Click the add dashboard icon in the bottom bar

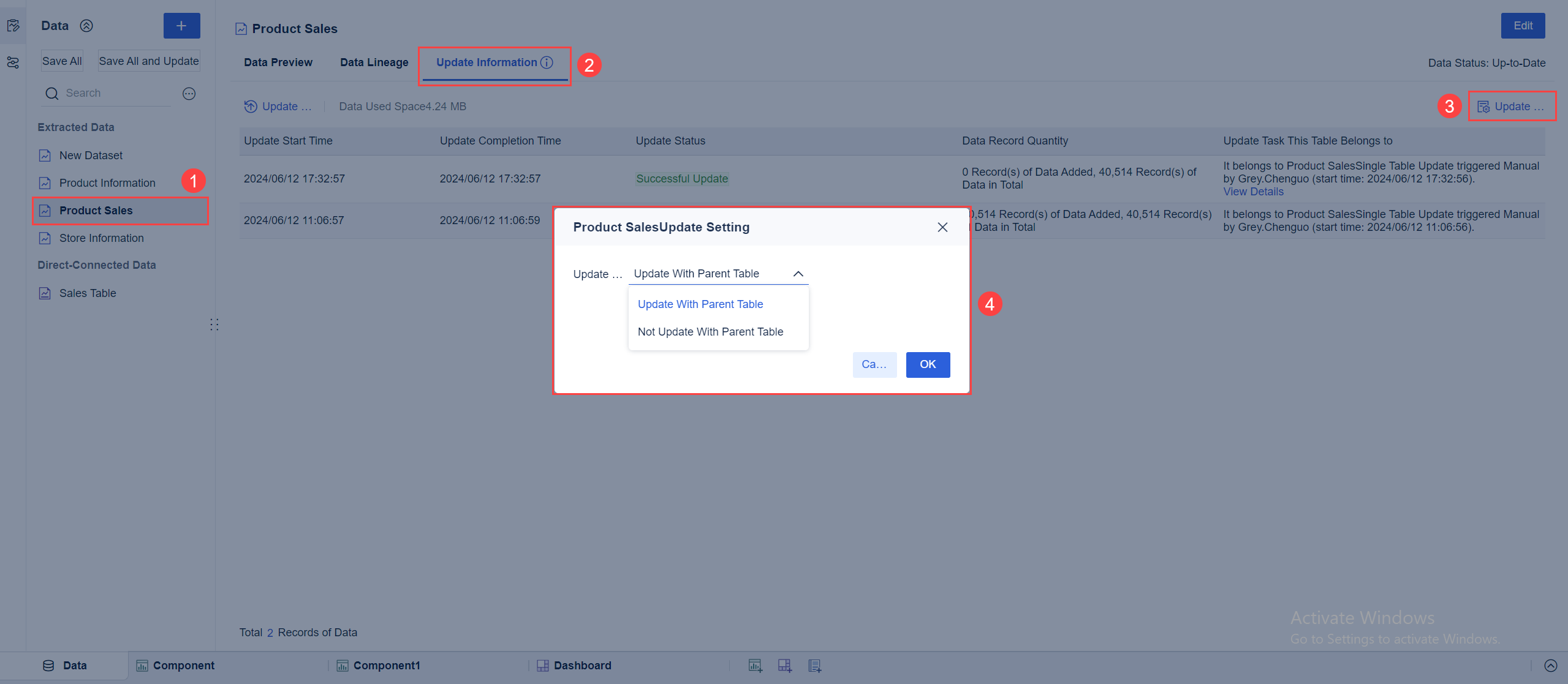[x=784, y=666]
